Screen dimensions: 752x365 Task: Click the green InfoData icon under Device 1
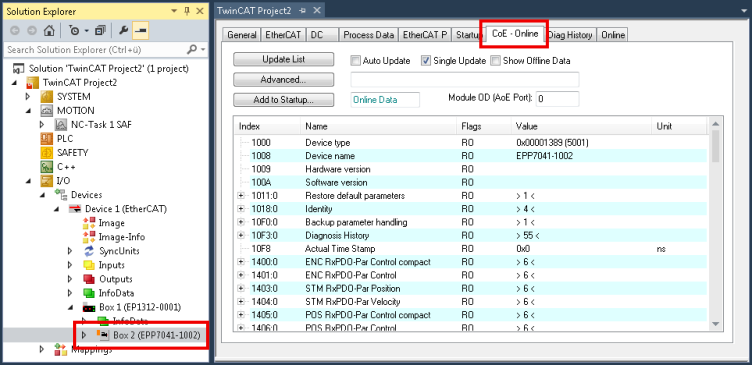[x=89, y=293]
